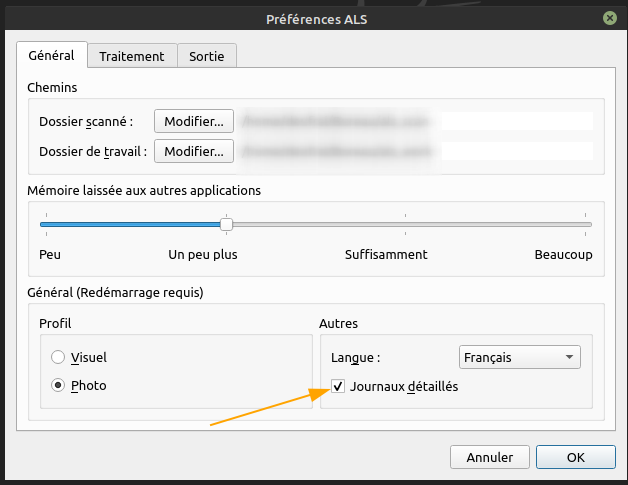Open the Langue dropdown showing Français

tap(519, 357)
